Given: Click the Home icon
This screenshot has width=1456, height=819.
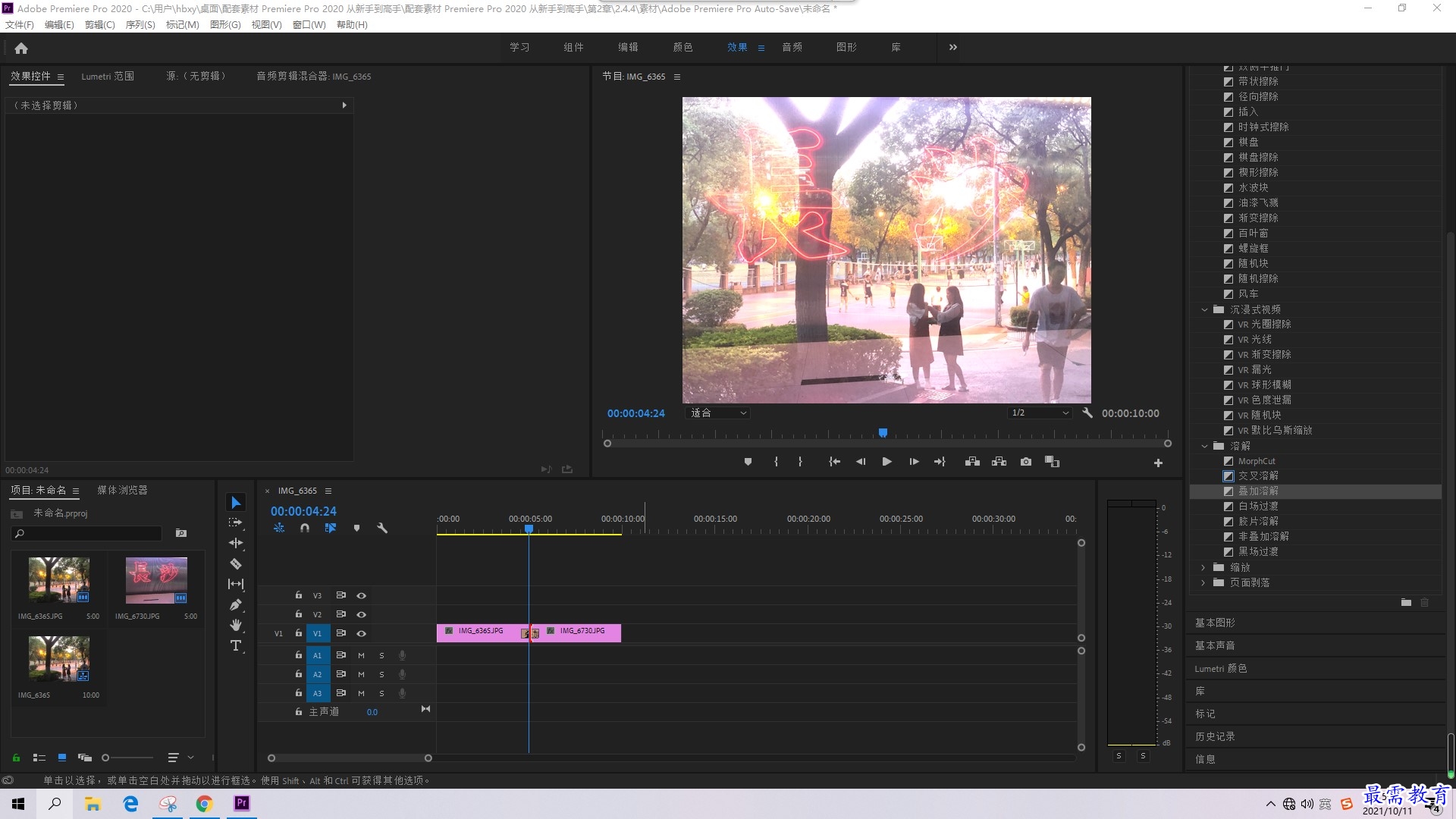Looking at the screenshot, I should (21, 48).
